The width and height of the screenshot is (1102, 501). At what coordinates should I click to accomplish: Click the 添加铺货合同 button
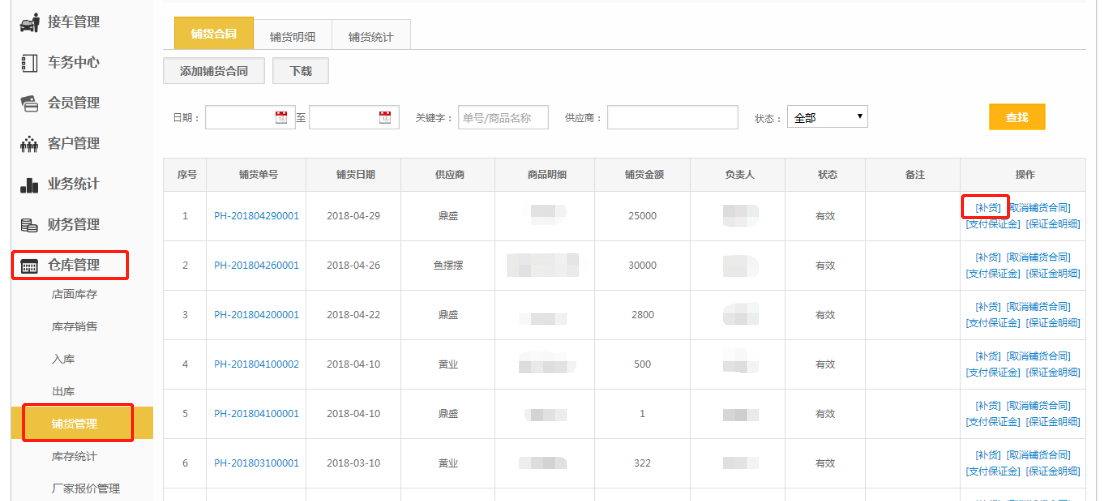pos(213,71)
